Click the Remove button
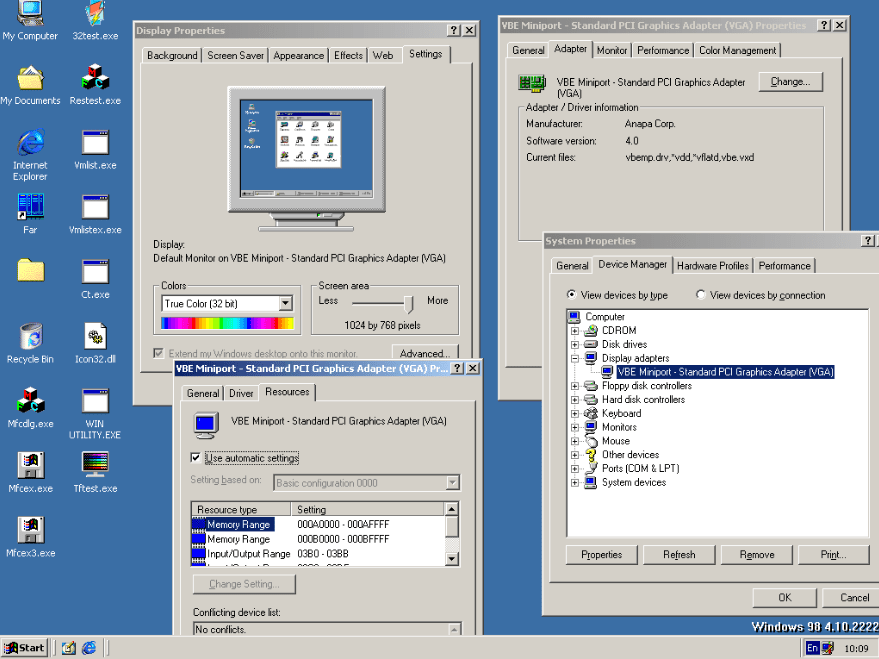Image resolution: width=879 pixels, height=659 pixels. point(757,555)
